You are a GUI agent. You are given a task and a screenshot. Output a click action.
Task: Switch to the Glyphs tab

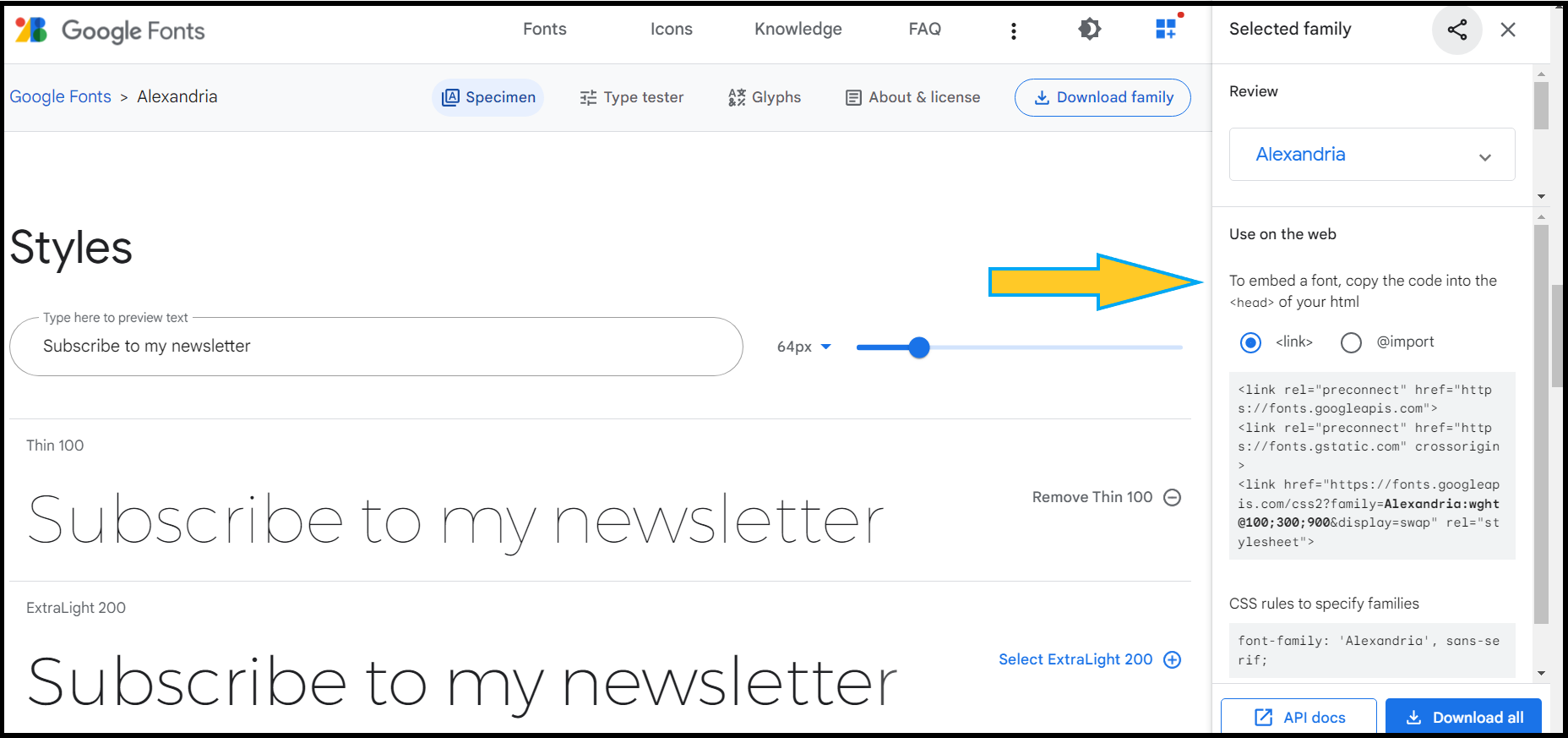pos(765,97)
